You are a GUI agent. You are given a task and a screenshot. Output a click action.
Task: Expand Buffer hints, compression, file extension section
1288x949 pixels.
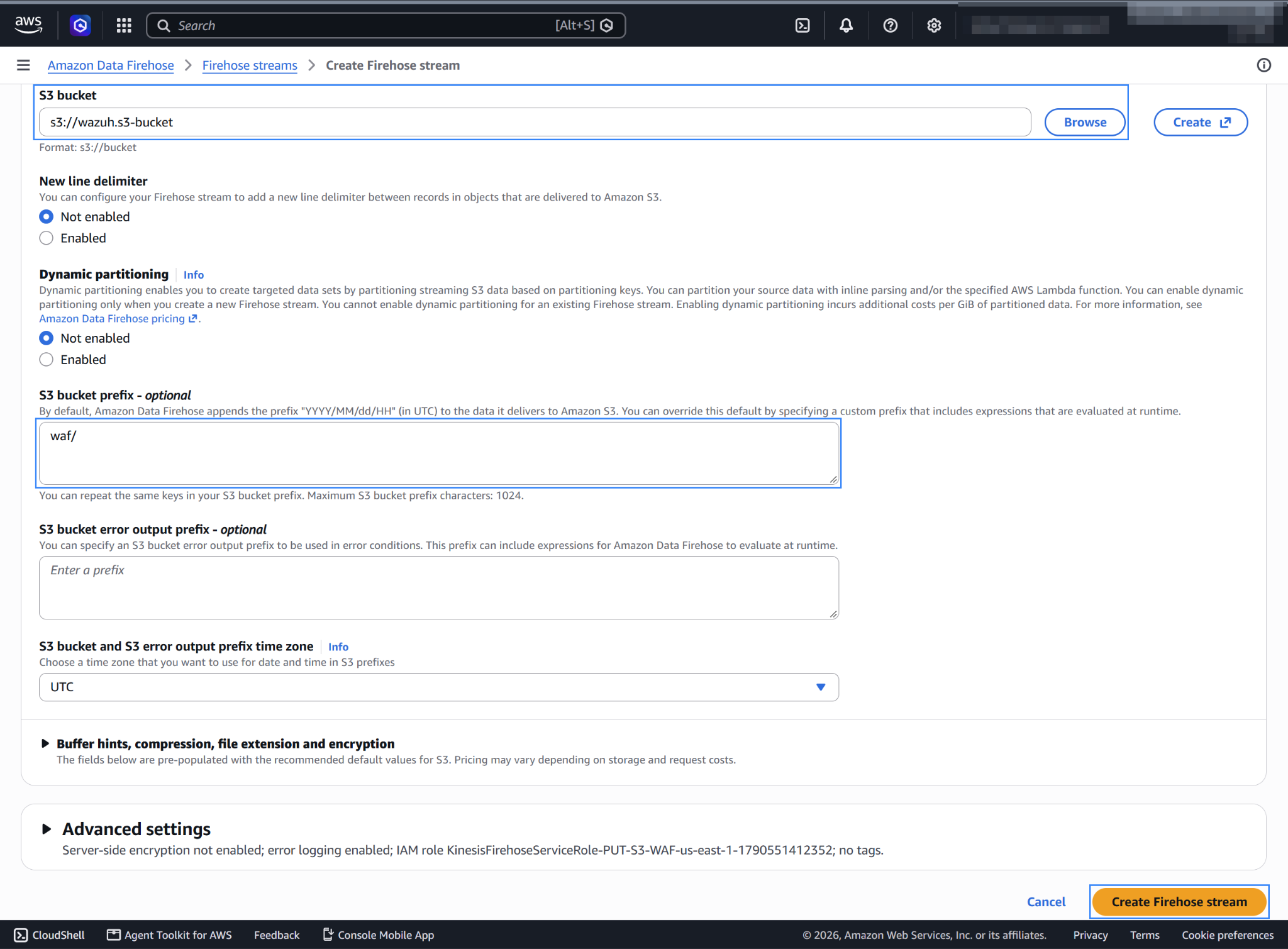(x=45, y=744)
